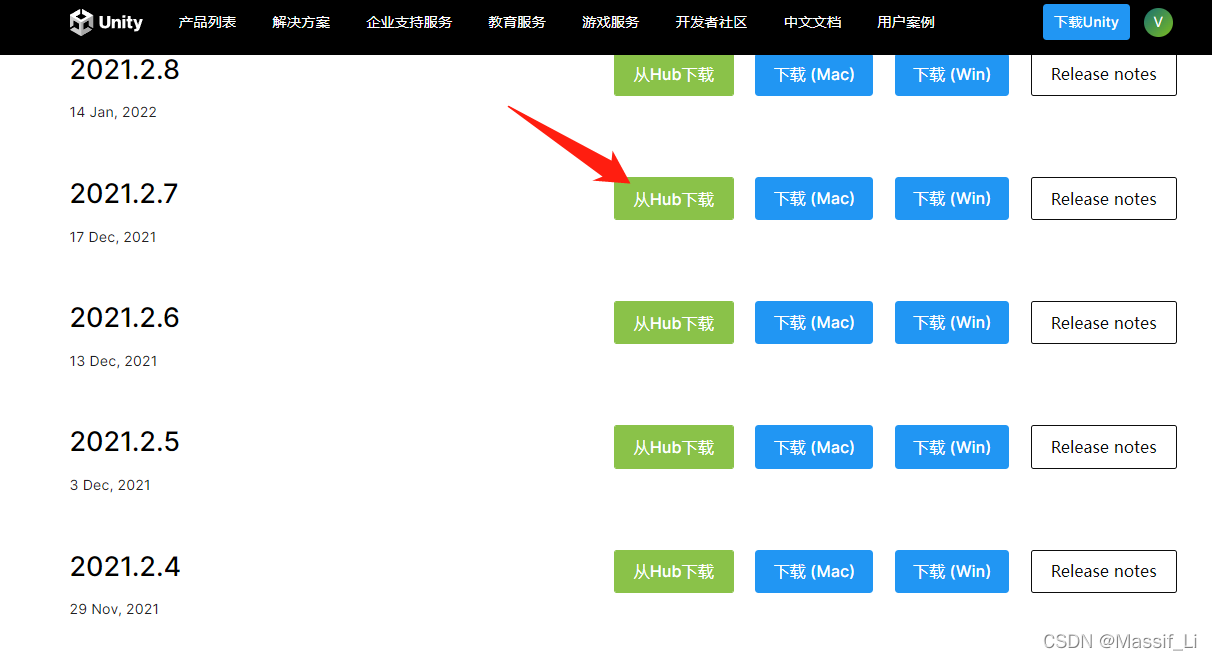Screen dimensions: 1212x660
Task: Click the 下载Unity button in header
Action: click(1086, 22)
